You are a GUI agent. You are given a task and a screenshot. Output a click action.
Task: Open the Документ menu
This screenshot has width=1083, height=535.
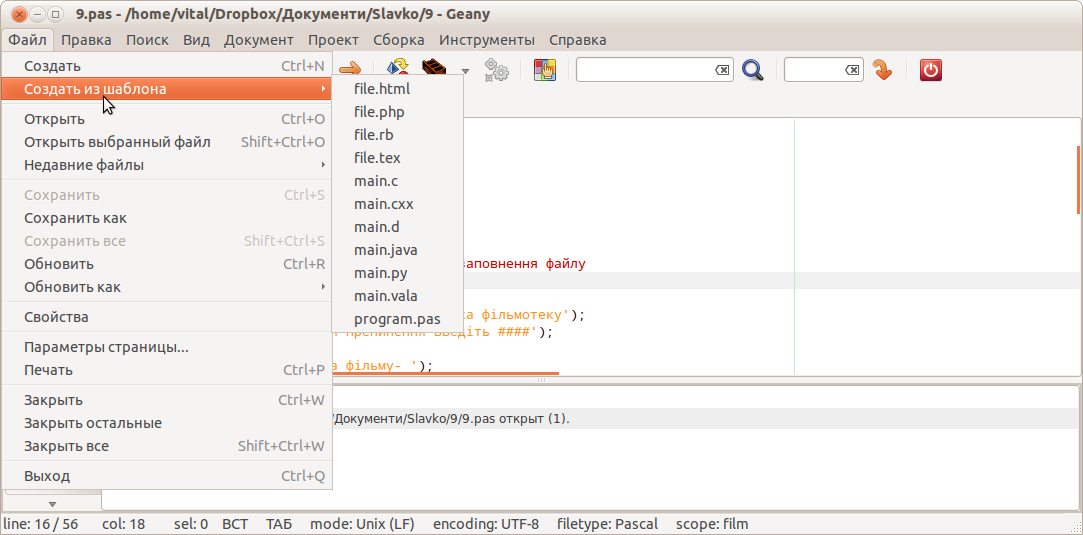pyautogui.click(x=259, y=40)
